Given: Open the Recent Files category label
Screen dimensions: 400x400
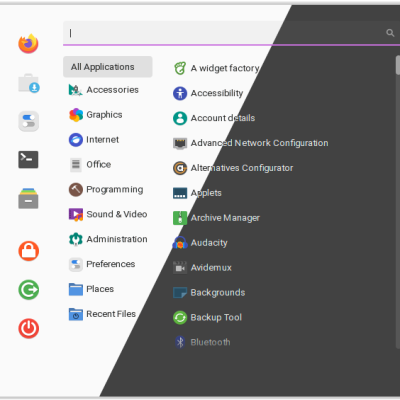Looking at the screenshot, I should click(111, 314).
